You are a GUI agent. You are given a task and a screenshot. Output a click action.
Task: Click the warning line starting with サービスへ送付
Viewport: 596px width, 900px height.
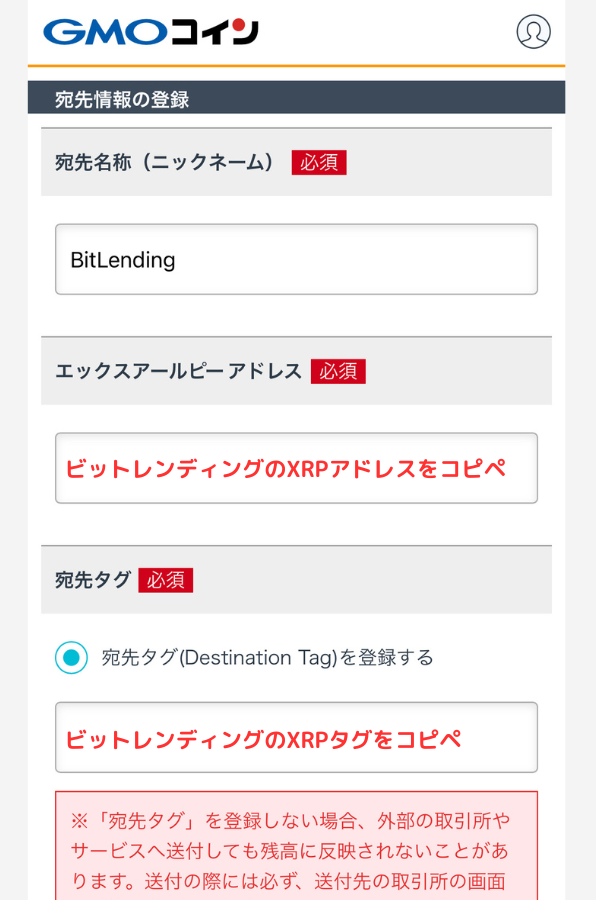click(x=290, y=851)
